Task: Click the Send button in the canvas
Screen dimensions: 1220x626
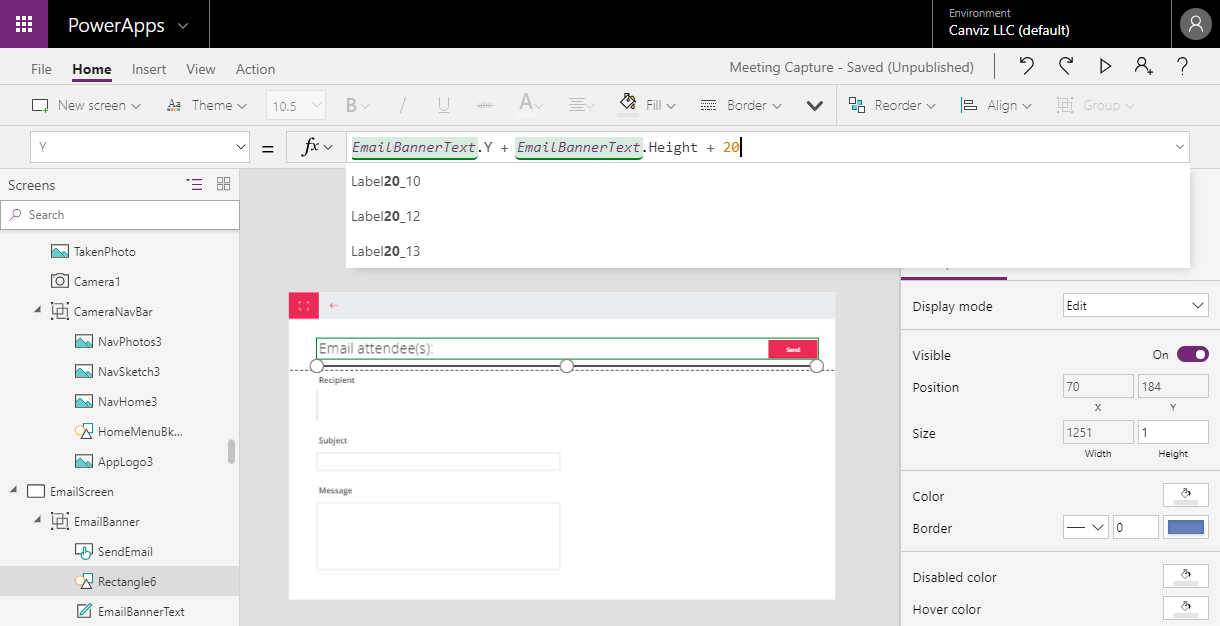Action: (x=793, y=348)
